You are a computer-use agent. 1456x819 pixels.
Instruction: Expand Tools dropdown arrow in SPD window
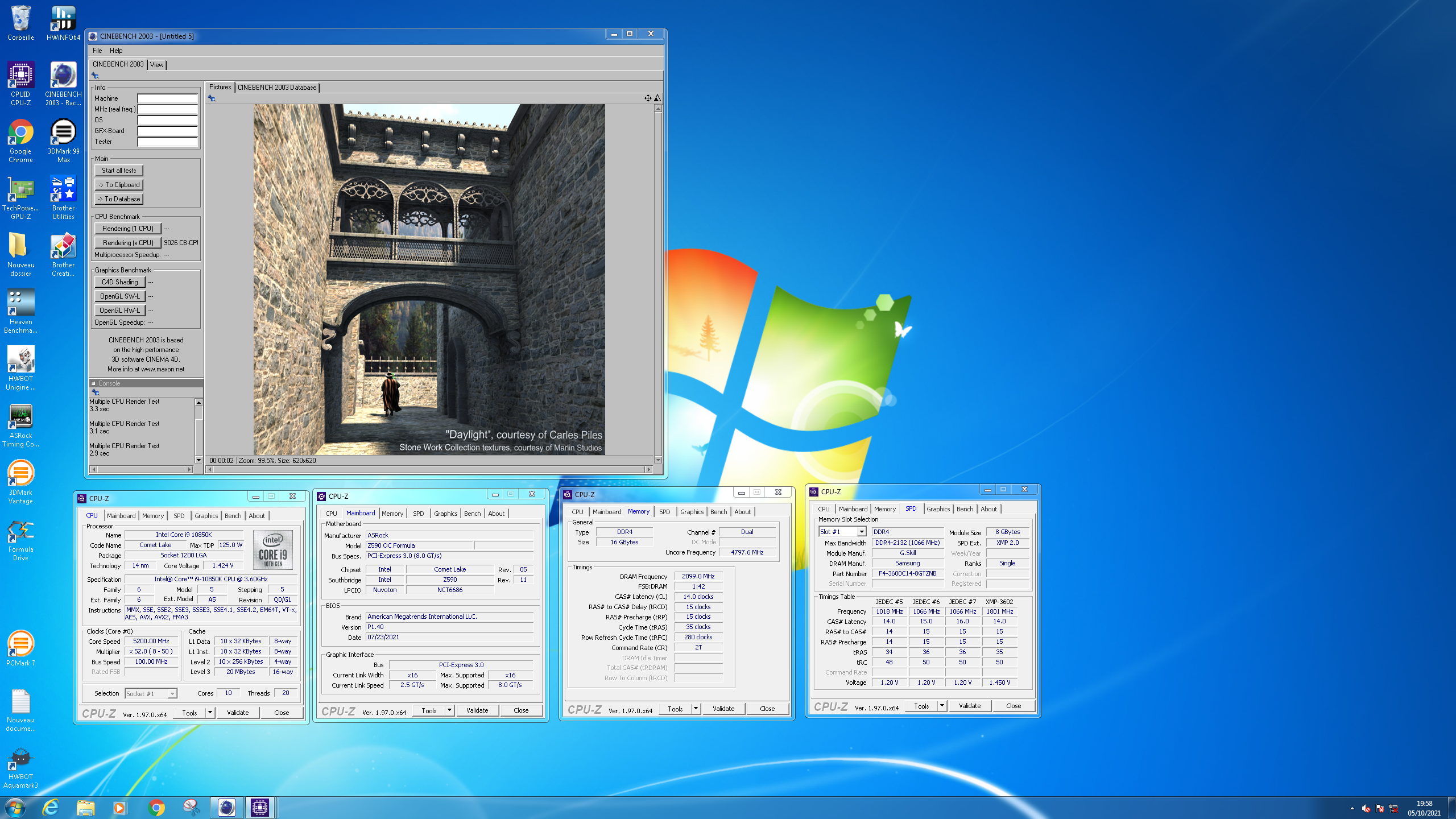942,705
